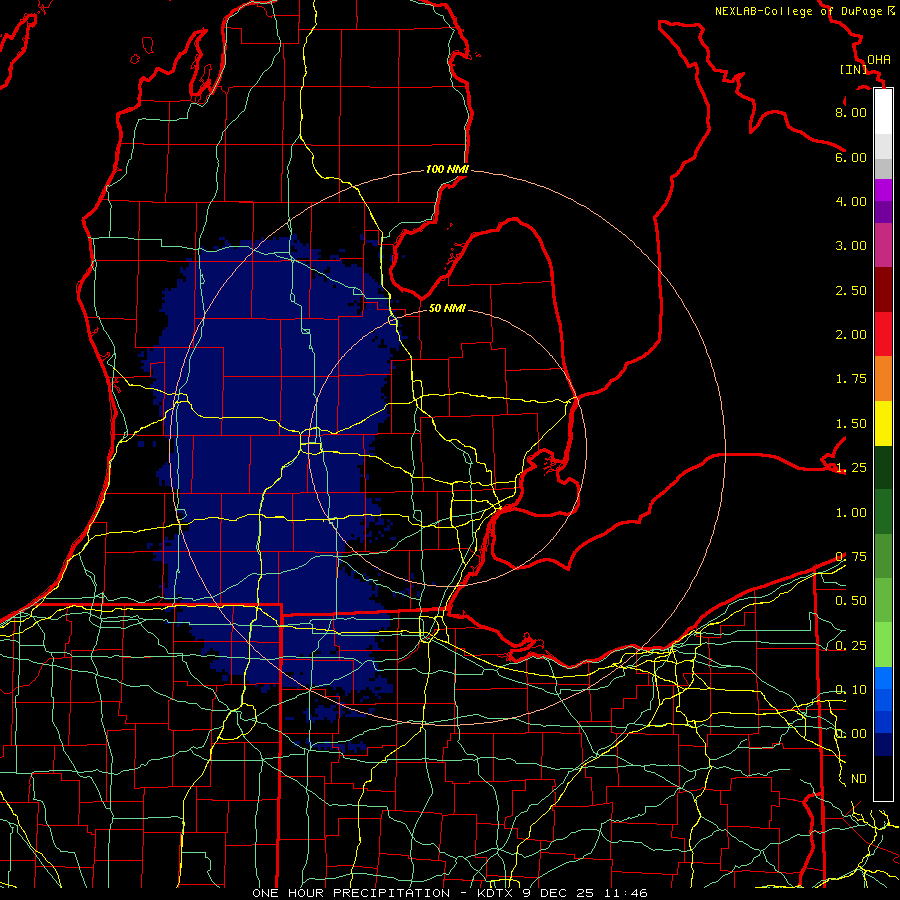The height and width of the screenshot is (900, 900).
Task: Click the dark red legend swatch
Action: [883, 290]
